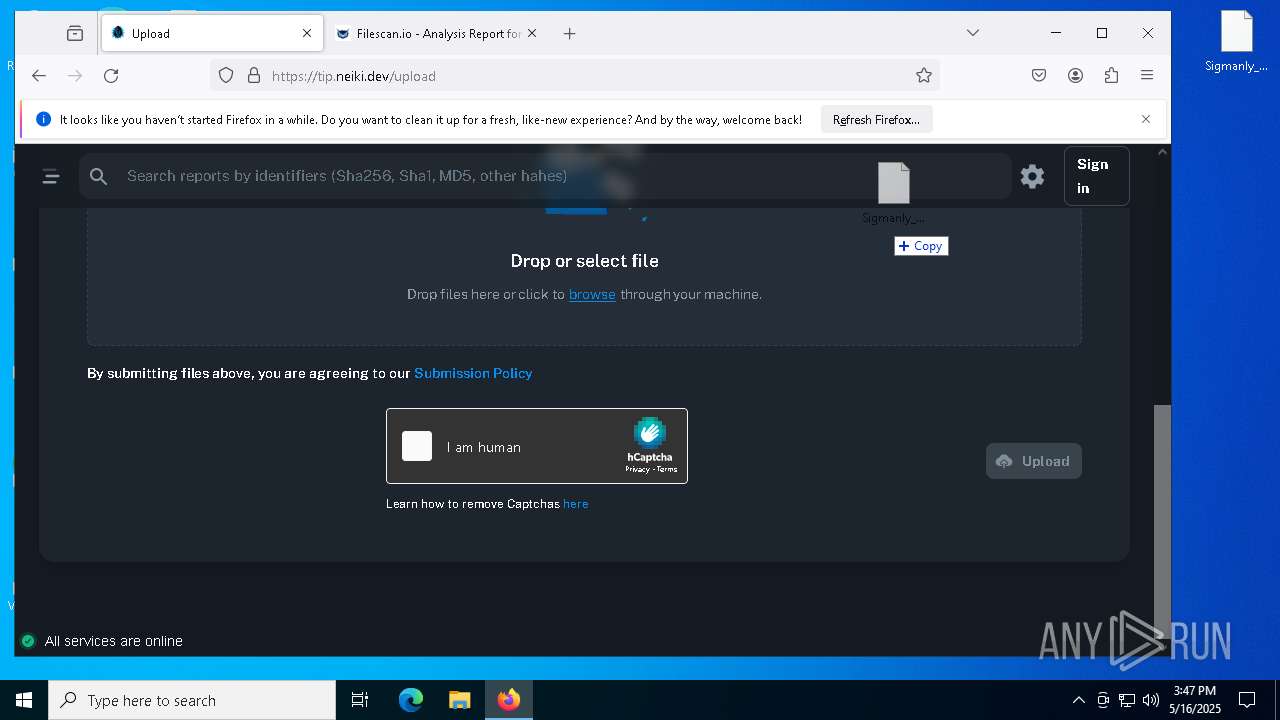This screenshot has width=1280, height=720.
Task: Focus the search reports input field
Action: click(x=545, y=176)
